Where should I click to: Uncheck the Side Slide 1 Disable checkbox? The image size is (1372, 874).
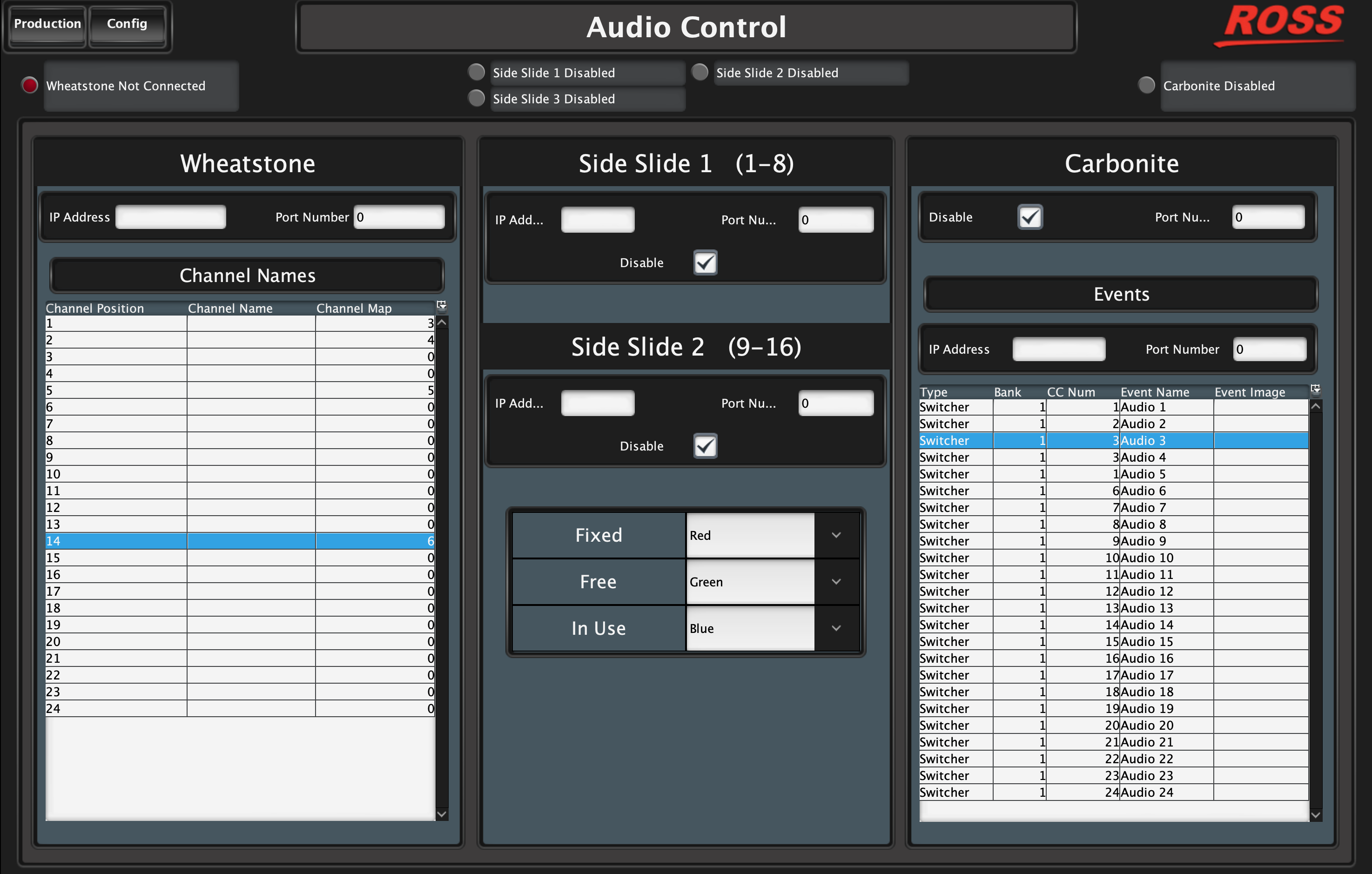pos(706,262)
